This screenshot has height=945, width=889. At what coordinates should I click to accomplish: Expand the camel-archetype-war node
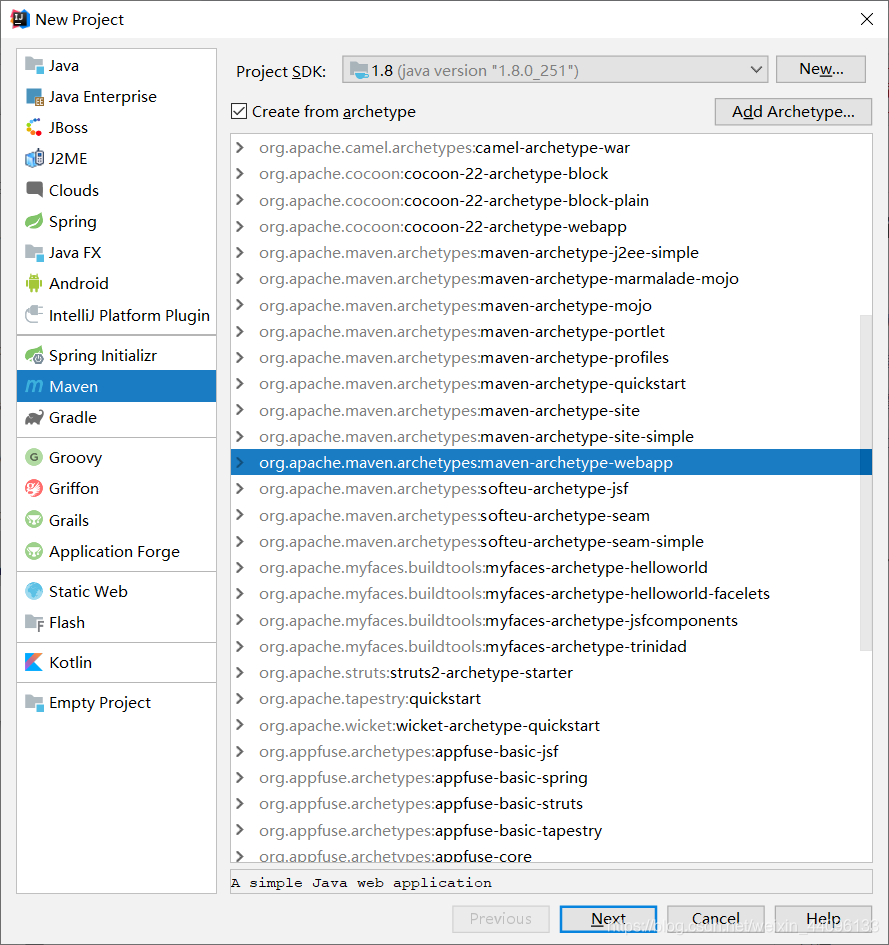tap(240, 148)
